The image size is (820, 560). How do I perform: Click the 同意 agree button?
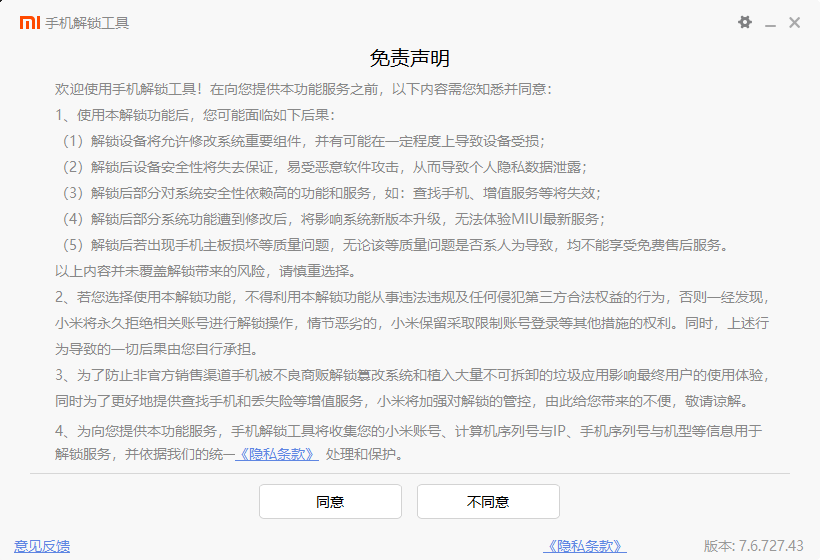(331, 501)
